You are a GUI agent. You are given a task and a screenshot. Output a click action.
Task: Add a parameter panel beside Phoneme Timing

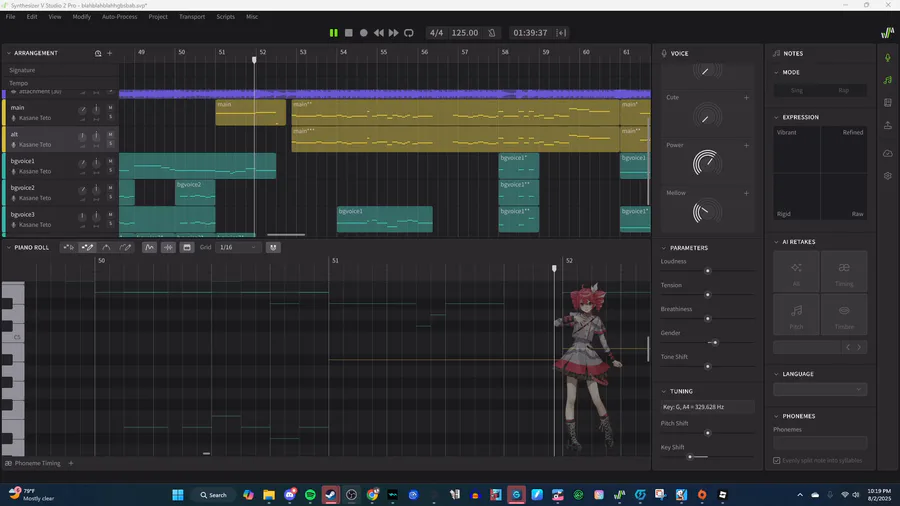tap(71, 463)
